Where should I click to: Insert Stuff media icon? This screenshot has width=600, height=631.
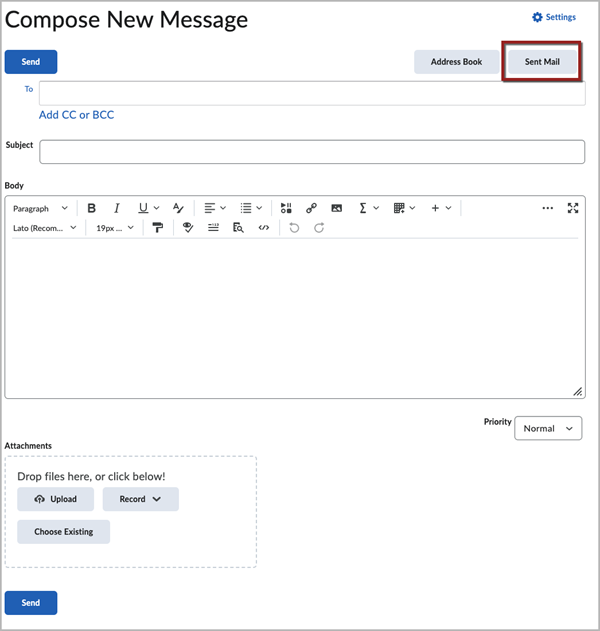pos(286,208)
